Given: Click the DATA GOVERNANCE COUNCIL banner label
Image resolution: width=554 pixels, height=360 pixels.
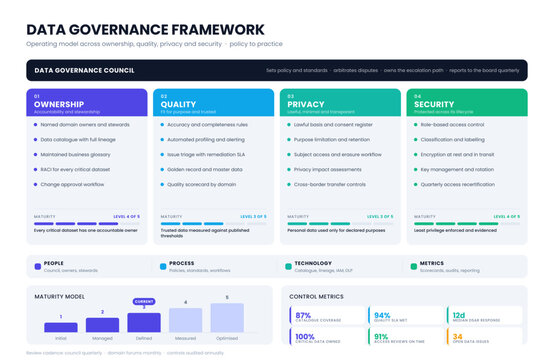Looking at the screenshot, I should pos(84,70).
